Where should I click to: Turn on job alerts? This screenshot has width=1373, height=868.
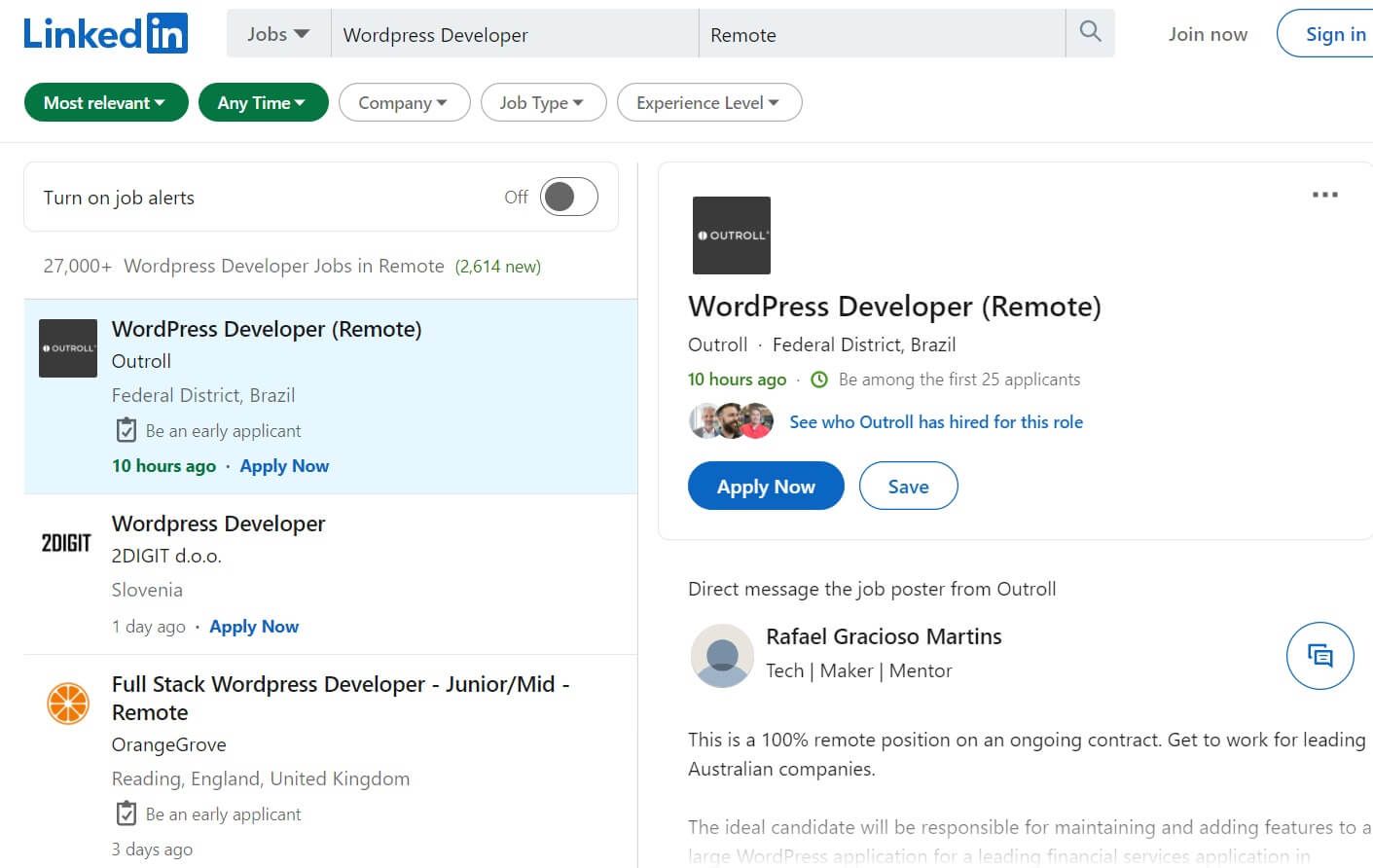coord(568,196)
